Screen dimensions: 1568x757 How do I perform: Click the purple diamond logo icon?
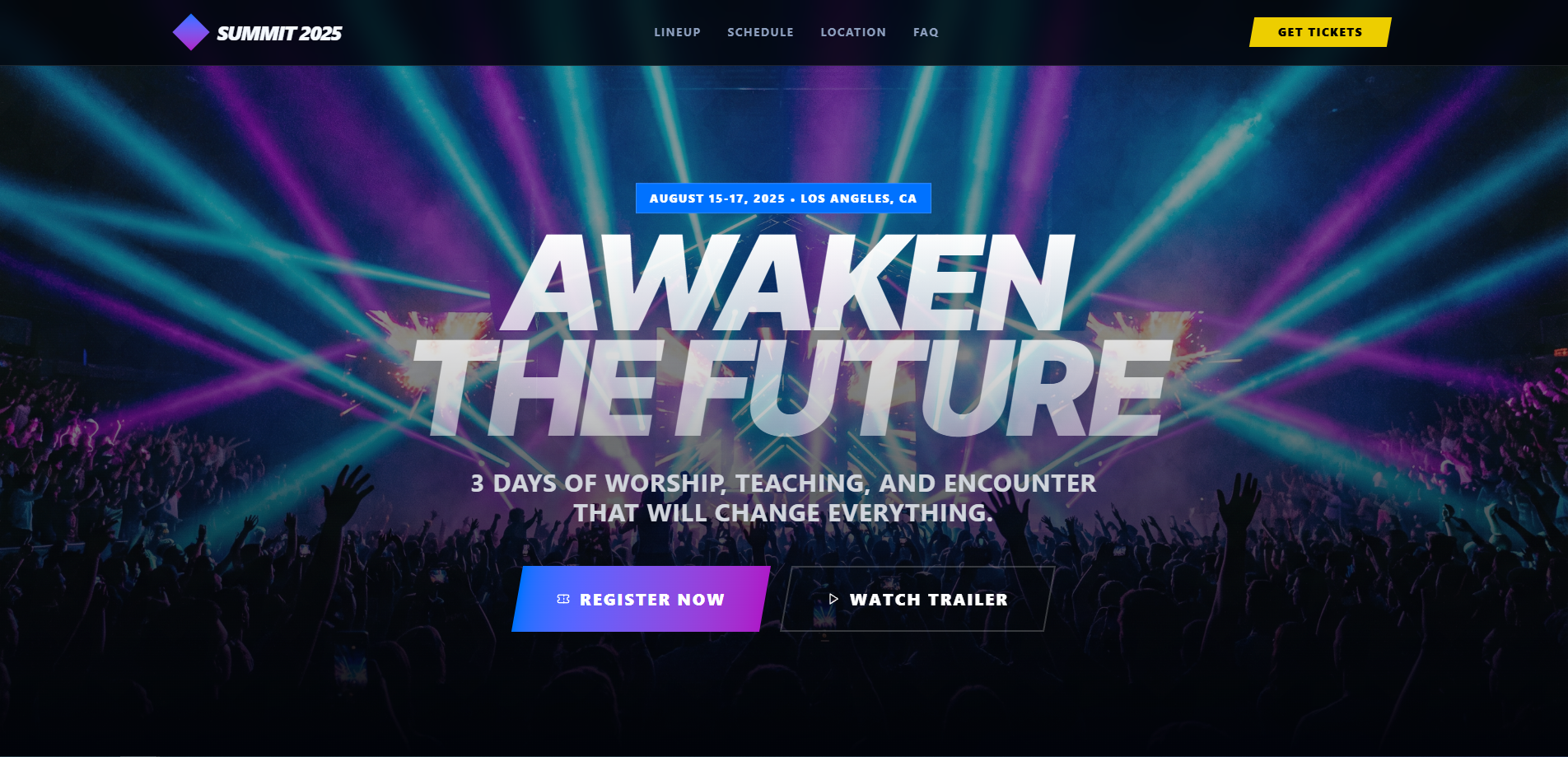[190, 32]
